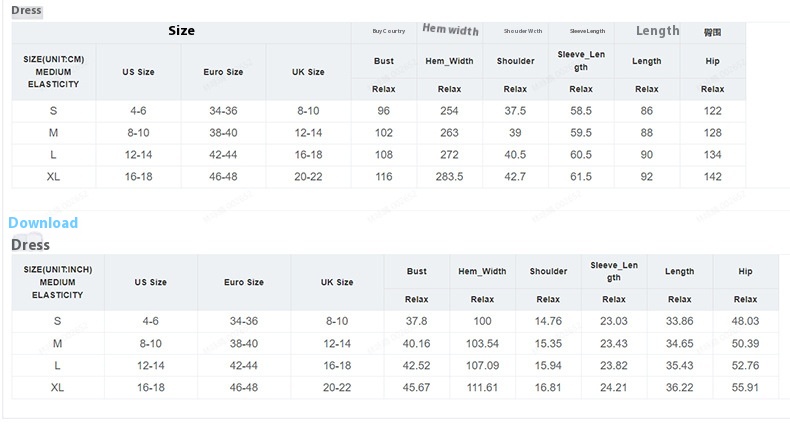The height and width of the screenshot is (426, 790).
Task: Click the Size header in the cm table
Action: point(181,31)
